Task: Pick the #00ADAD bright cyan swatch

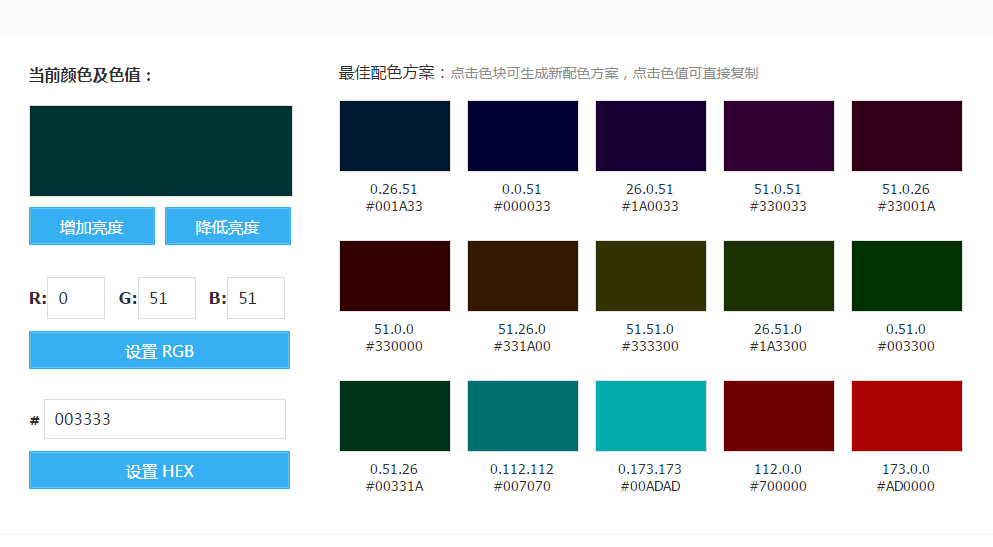Action: [650, 416]
